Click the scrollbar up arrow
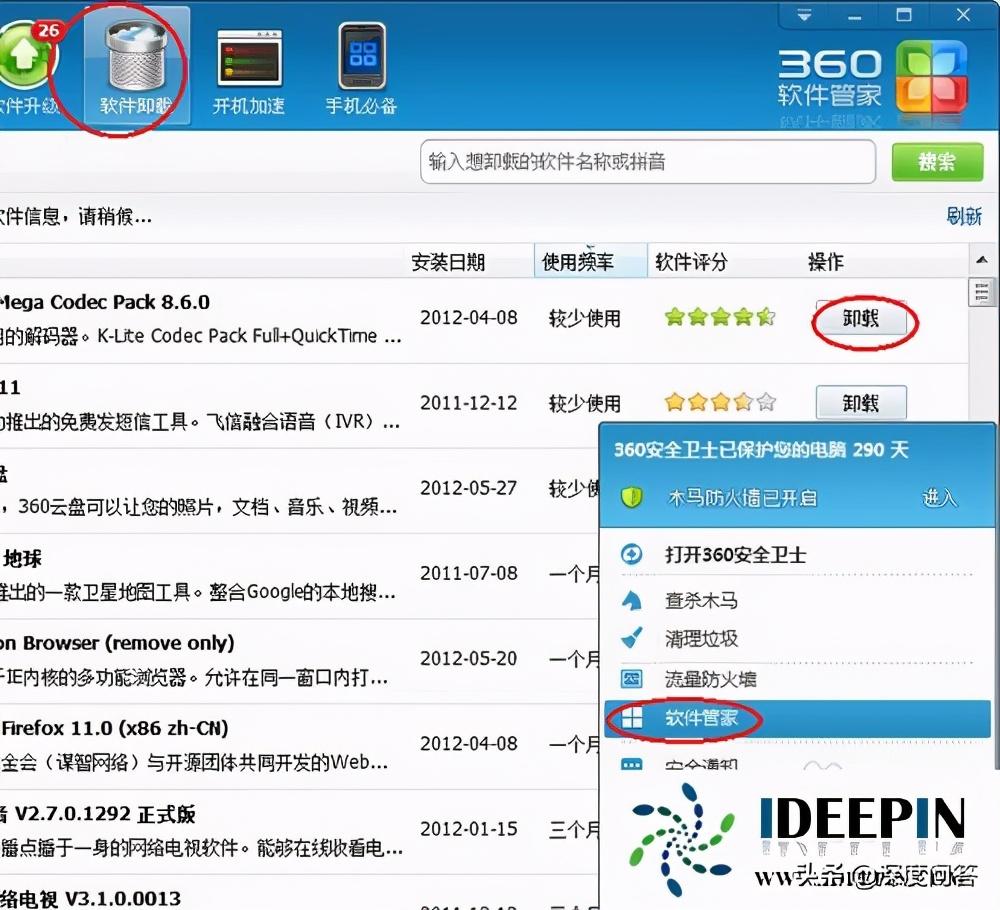Viewport: 1000px width, 910px height. [x=982, y=260]
